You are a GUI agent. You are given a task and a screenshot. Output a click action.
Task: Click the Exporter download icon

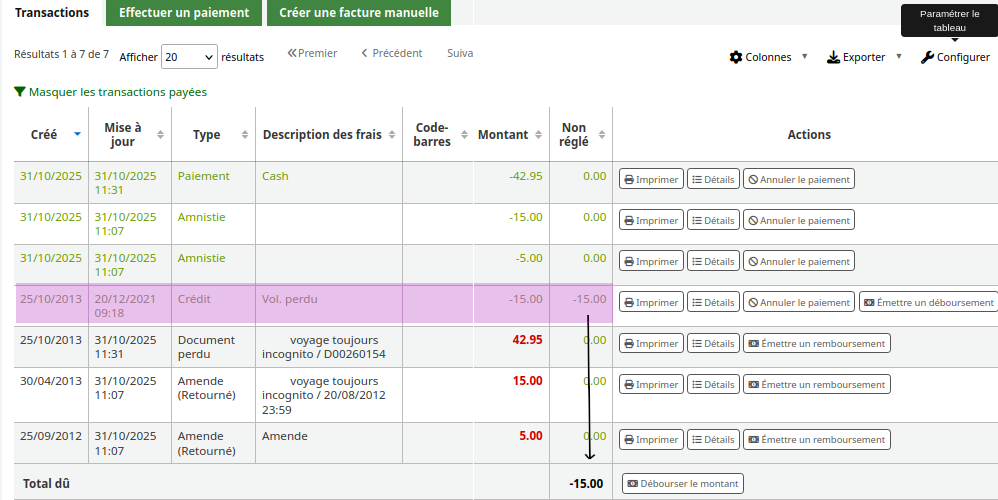833,57
